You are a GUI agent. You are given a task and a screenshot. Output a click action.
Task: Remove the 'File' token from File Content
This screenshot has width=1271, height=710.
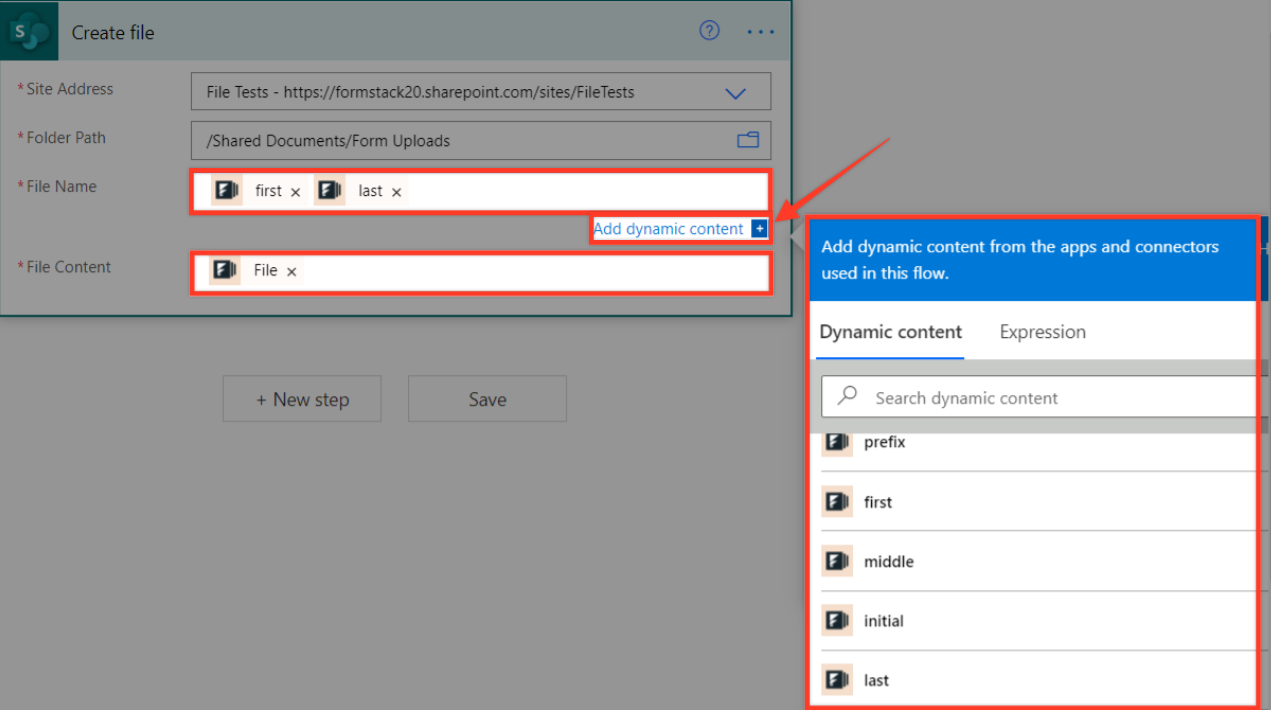pos(291,272)
